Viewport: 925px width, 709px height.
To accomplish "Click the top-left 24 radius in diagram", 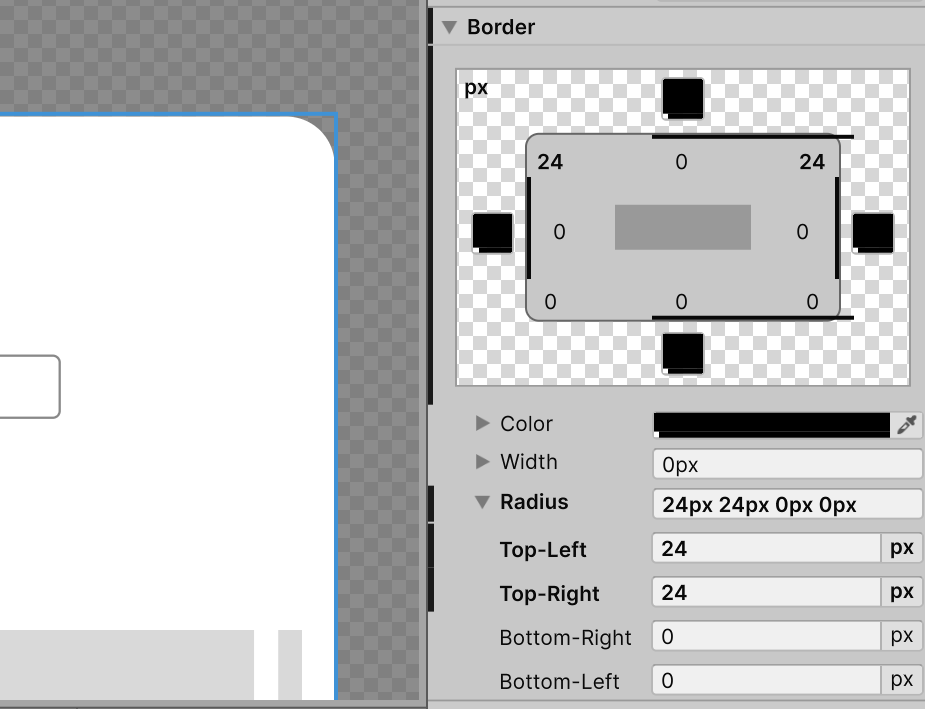I will pos(550,162).
